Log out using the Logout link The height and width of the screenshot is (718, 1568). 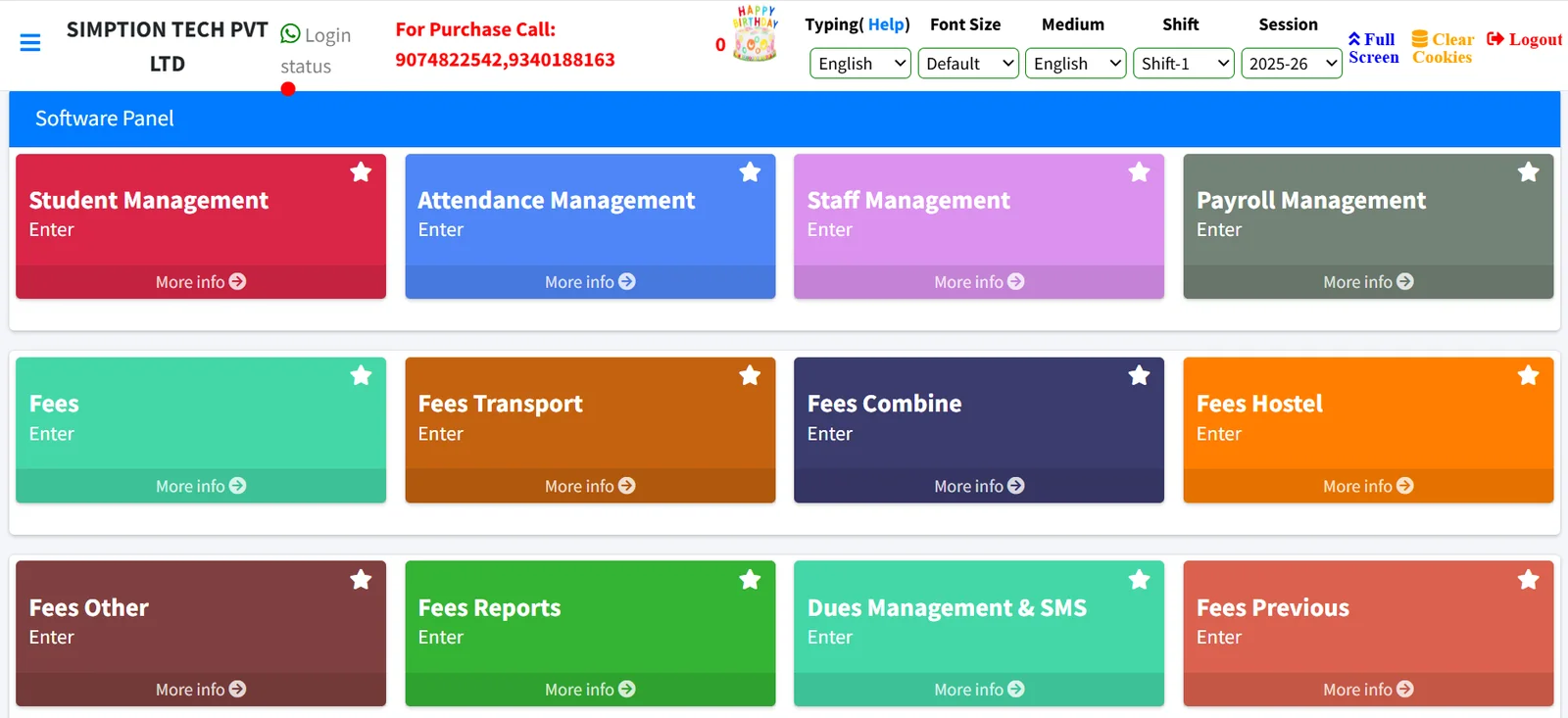point(1524,39)
